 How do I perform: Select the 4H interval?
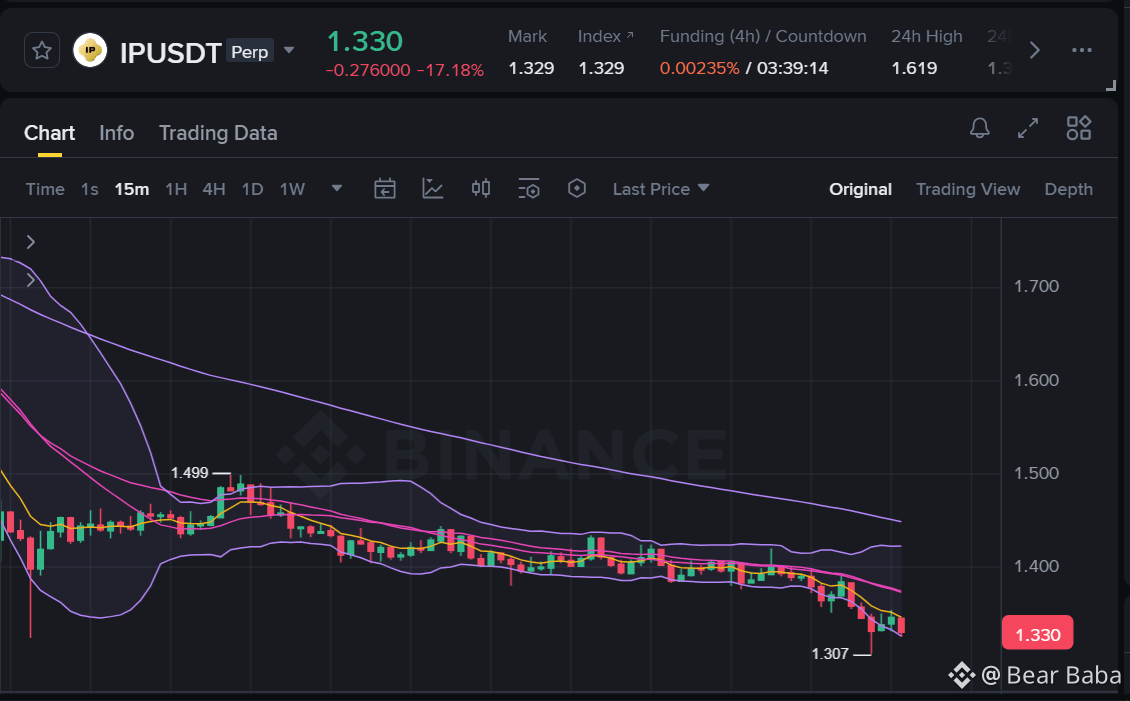coord(213,189)
